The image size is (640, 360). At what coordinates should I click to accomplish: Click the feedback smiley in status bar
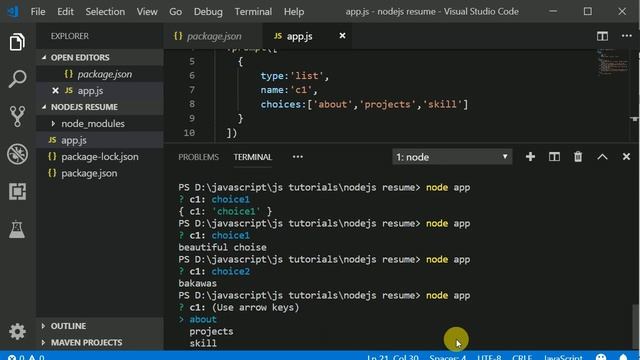[x=601, y=357]
